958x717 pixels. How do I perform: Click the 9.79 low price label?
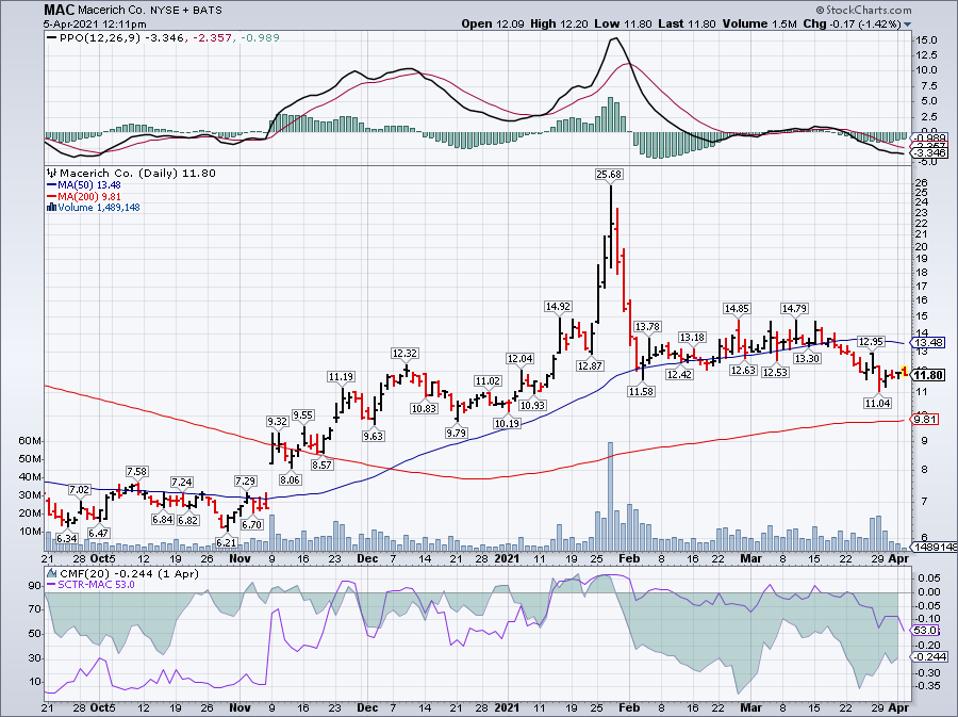click(x=456, y=432)
